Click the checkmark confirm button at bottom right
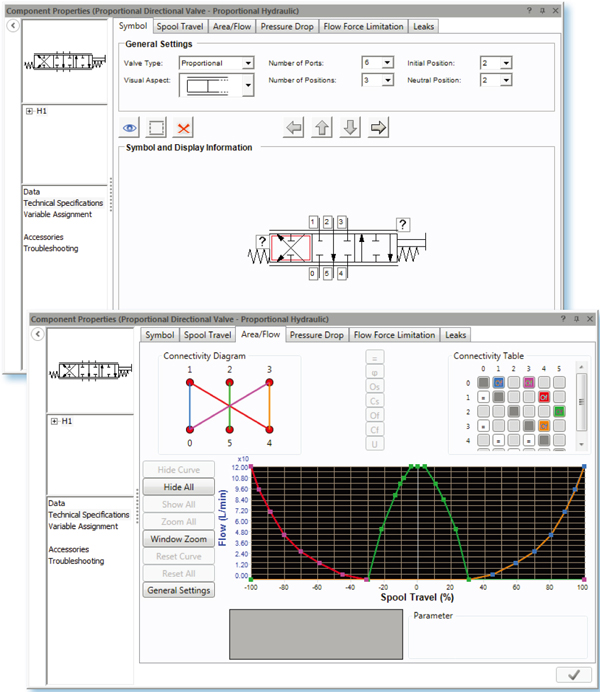 coord(574,674)
